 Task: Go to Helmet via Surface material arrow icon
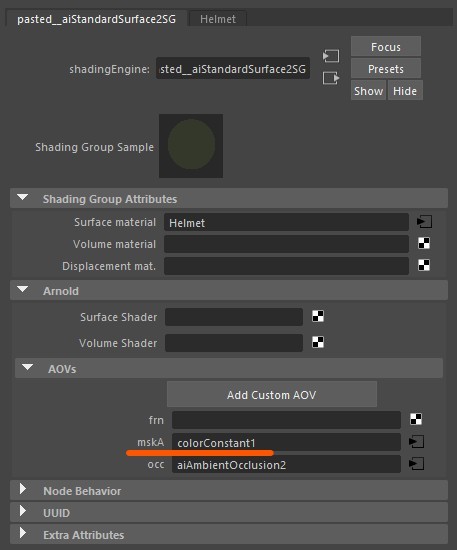[x=424, y=222]
